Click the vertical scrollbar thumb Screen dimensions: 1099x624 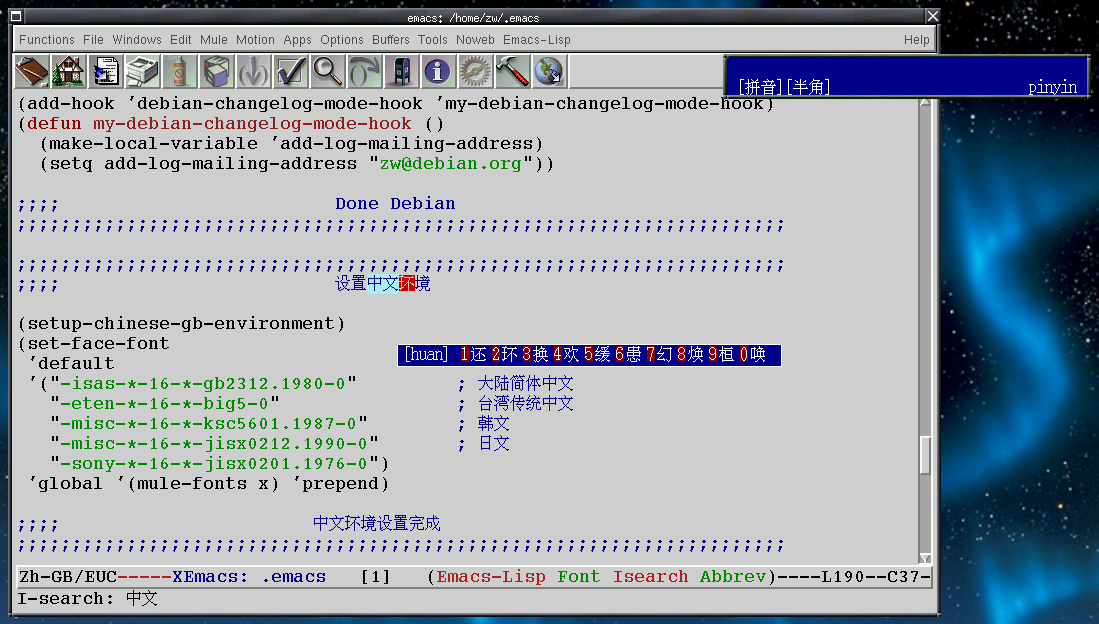(925, 455)
